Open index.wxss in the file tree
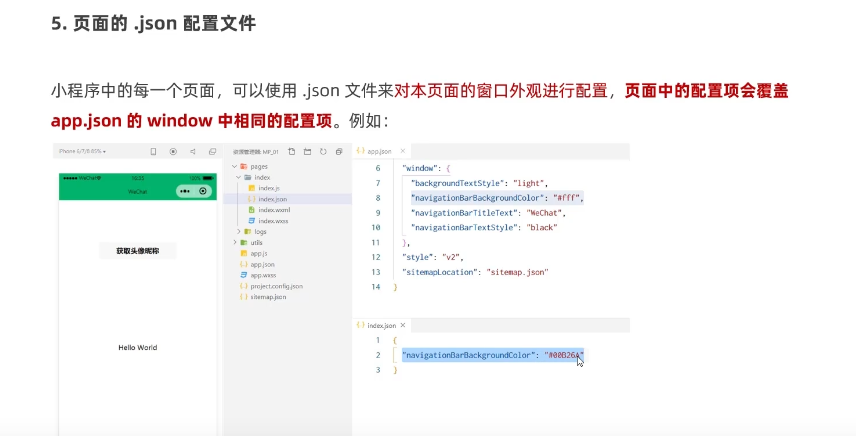Screen dimensions: 856x436 coord(273,221)
